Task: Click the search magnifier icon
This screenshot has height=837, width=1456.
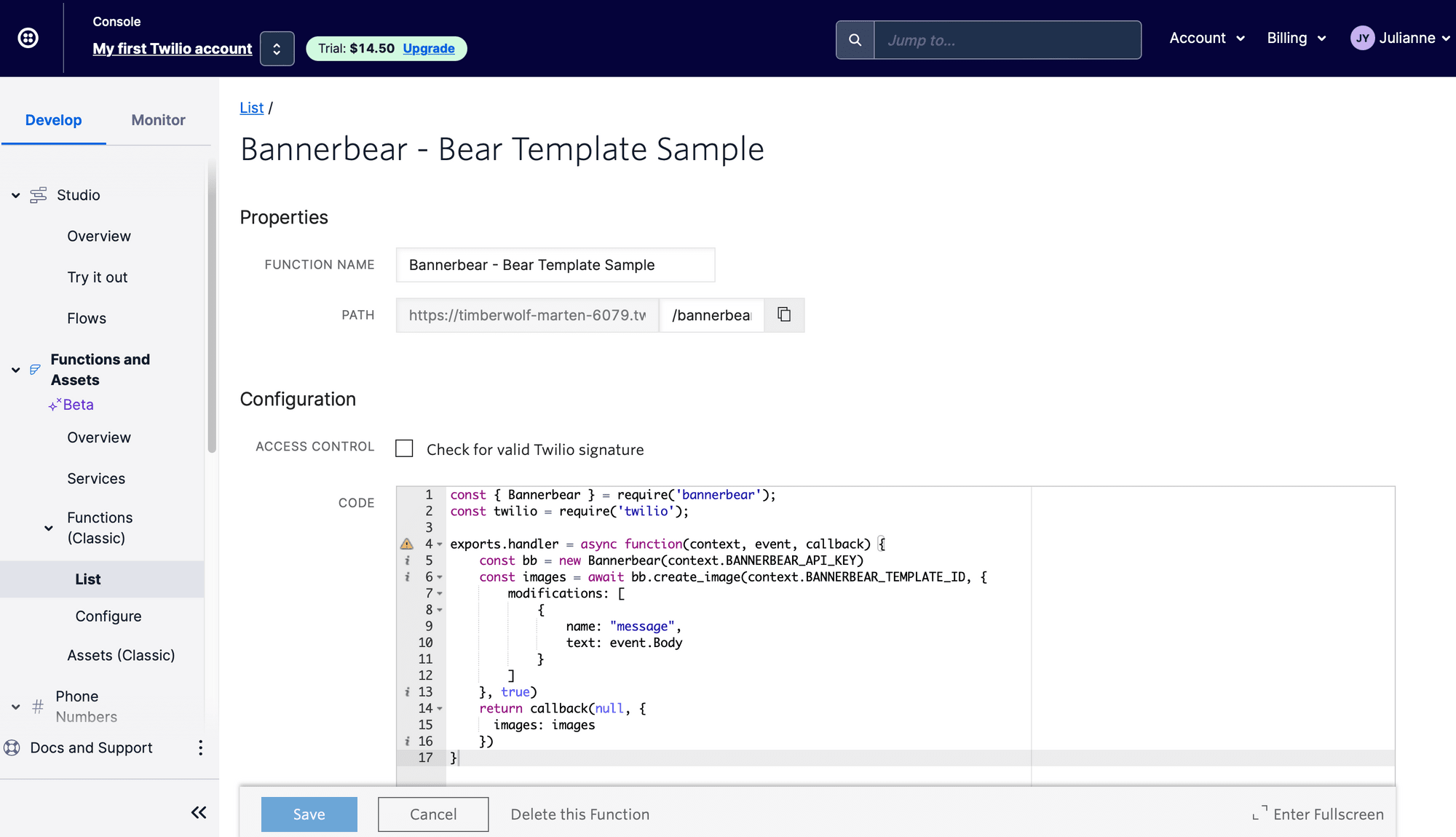Action: [855, 40]
